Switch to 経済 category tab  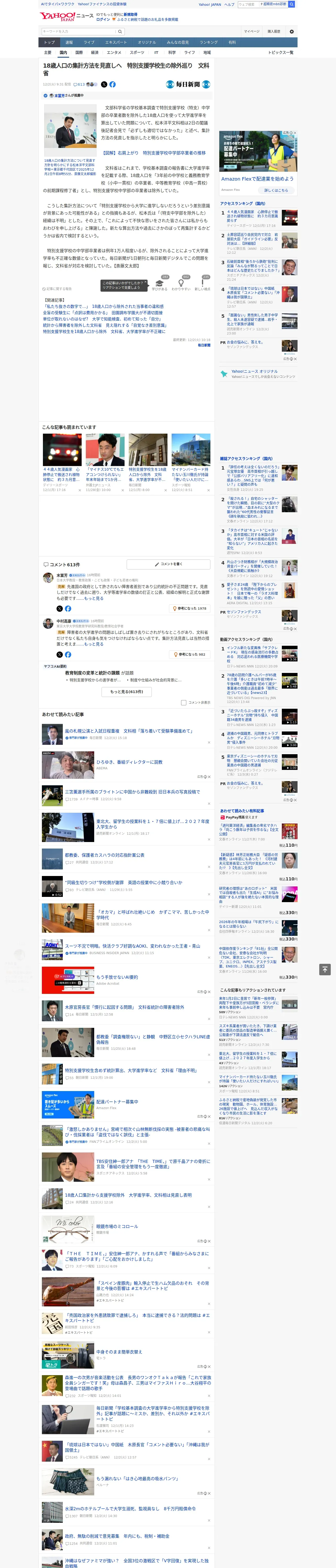[x=94, y=52]
